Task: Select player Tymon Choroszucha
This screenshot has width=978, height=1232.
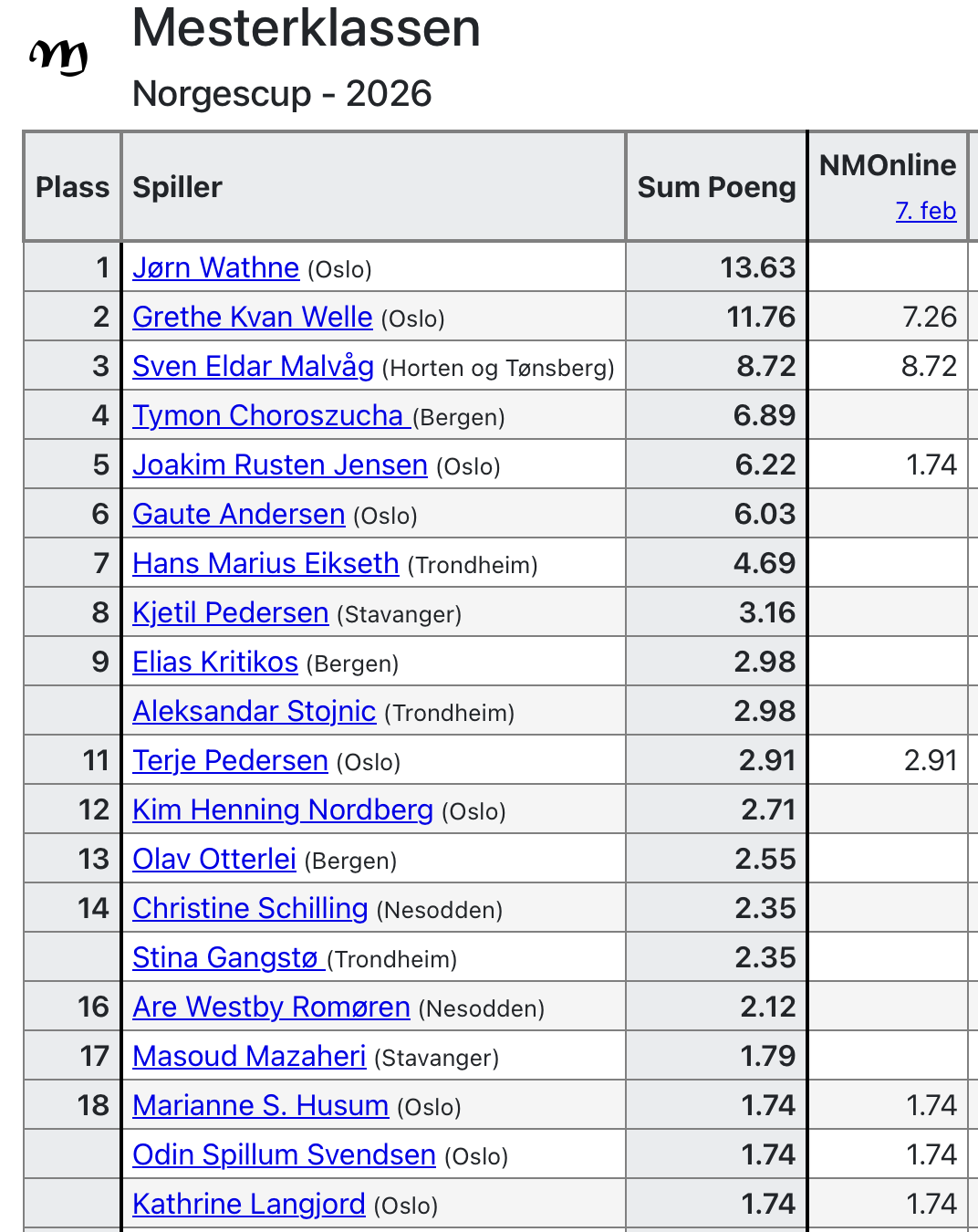Action: point(268,415)
